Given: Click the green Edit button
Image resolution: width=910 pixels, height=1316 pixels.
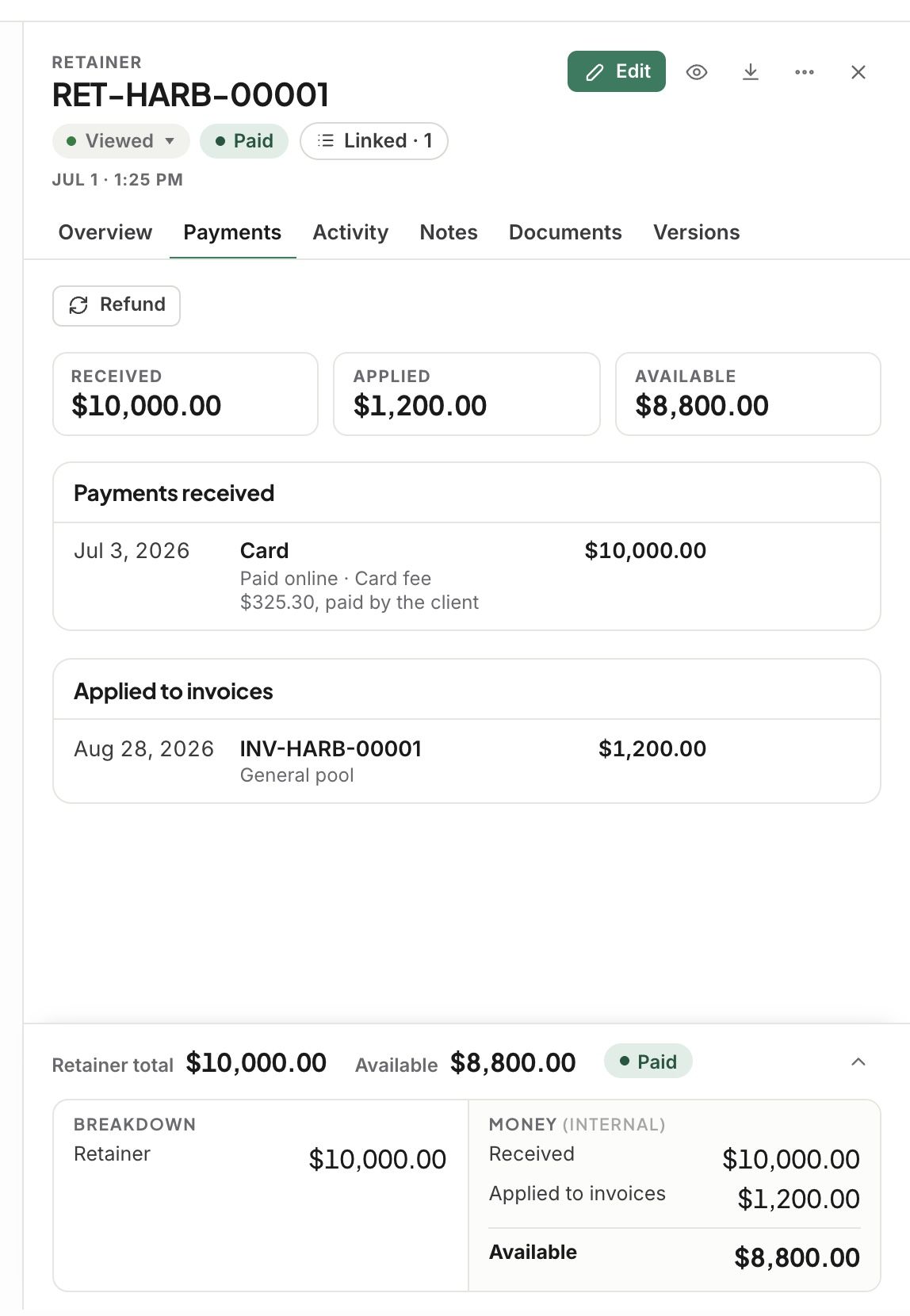Looking at the screenshot, I should pos(616,71).
